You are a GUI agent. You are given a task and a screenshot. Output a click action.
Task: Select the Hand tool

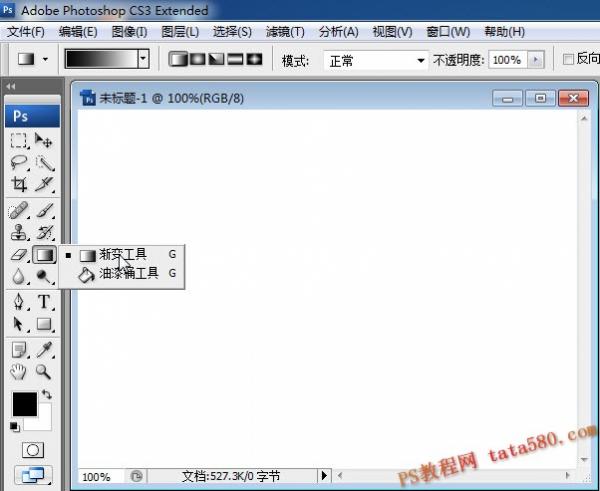point(18,372)
